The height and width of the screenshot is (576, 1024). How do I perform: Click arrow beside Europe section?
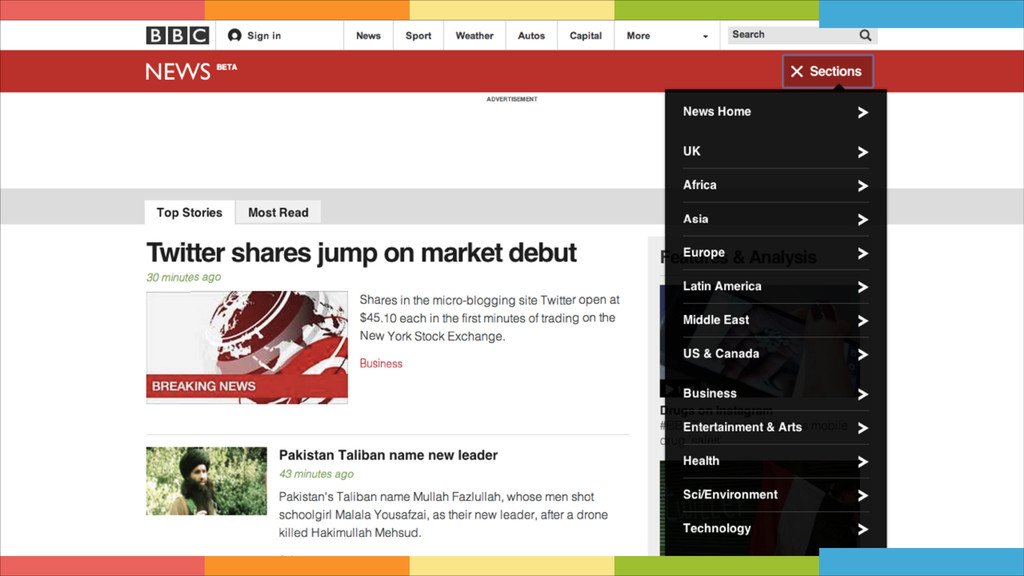863,253
